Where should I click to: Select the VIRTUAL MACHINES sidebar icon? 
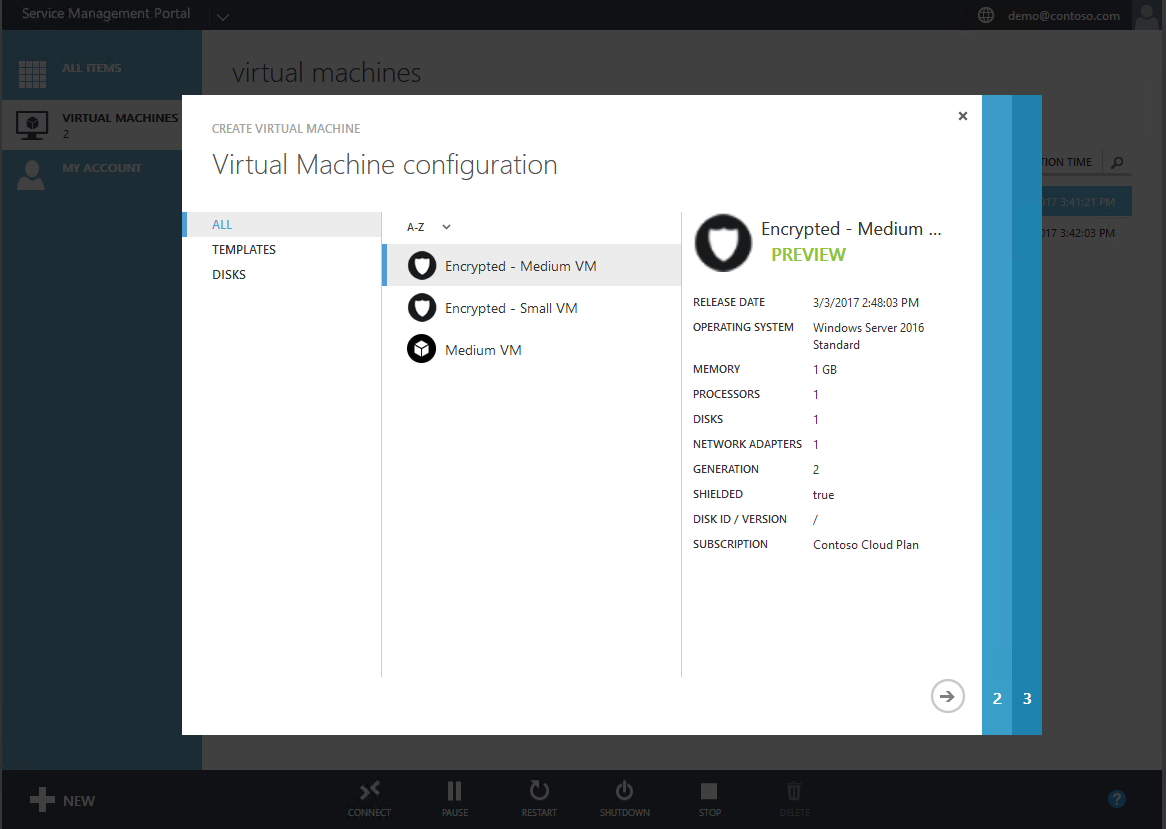coord(33,125)
